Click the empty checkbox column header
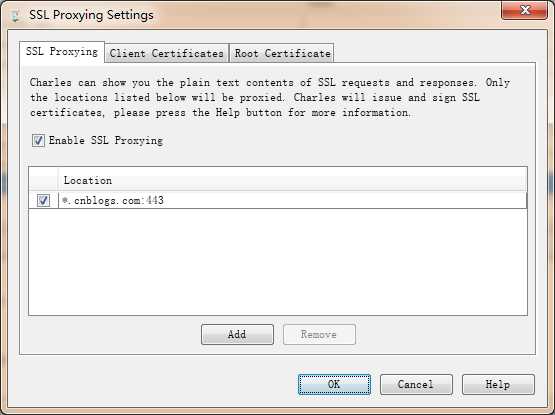 (44, 180)
